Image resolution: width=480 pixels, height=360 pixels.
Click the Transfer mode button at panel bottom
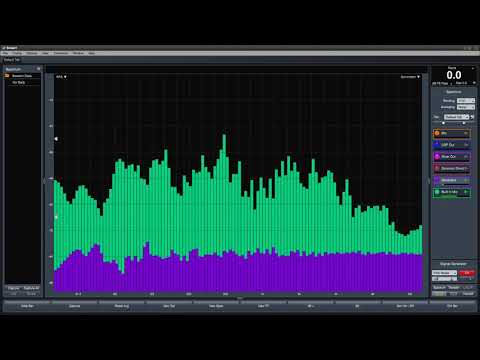pos(454,287)
